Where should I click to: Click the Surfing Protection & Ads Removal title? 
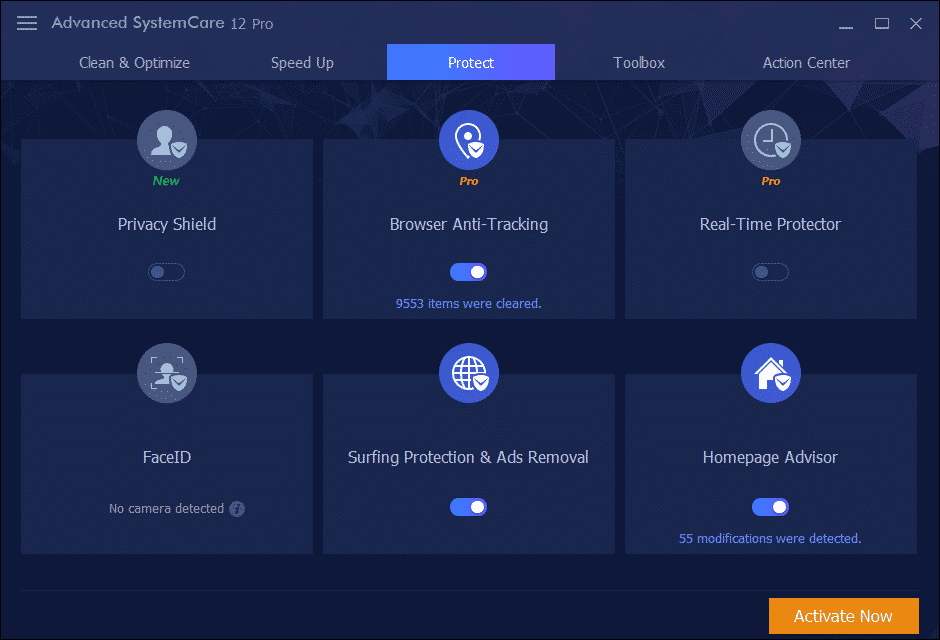coord(468,457)
